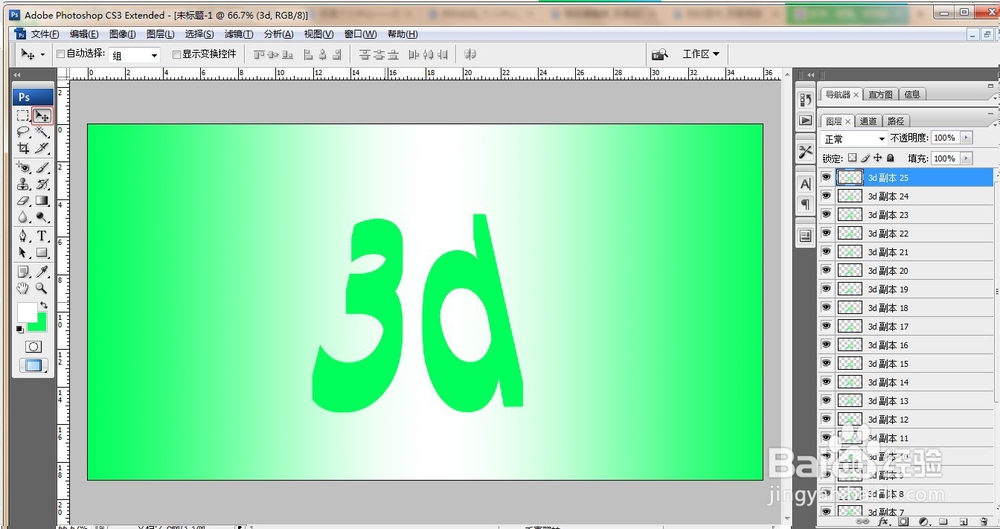The image size is (1000, 529).
Task: Open the 不透明度 slider arrow
Action: [967, 138]
